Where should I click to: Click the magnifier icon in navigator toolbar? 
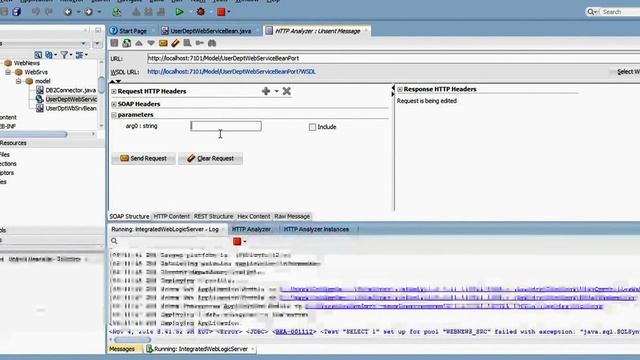click(x=38, y=54)
